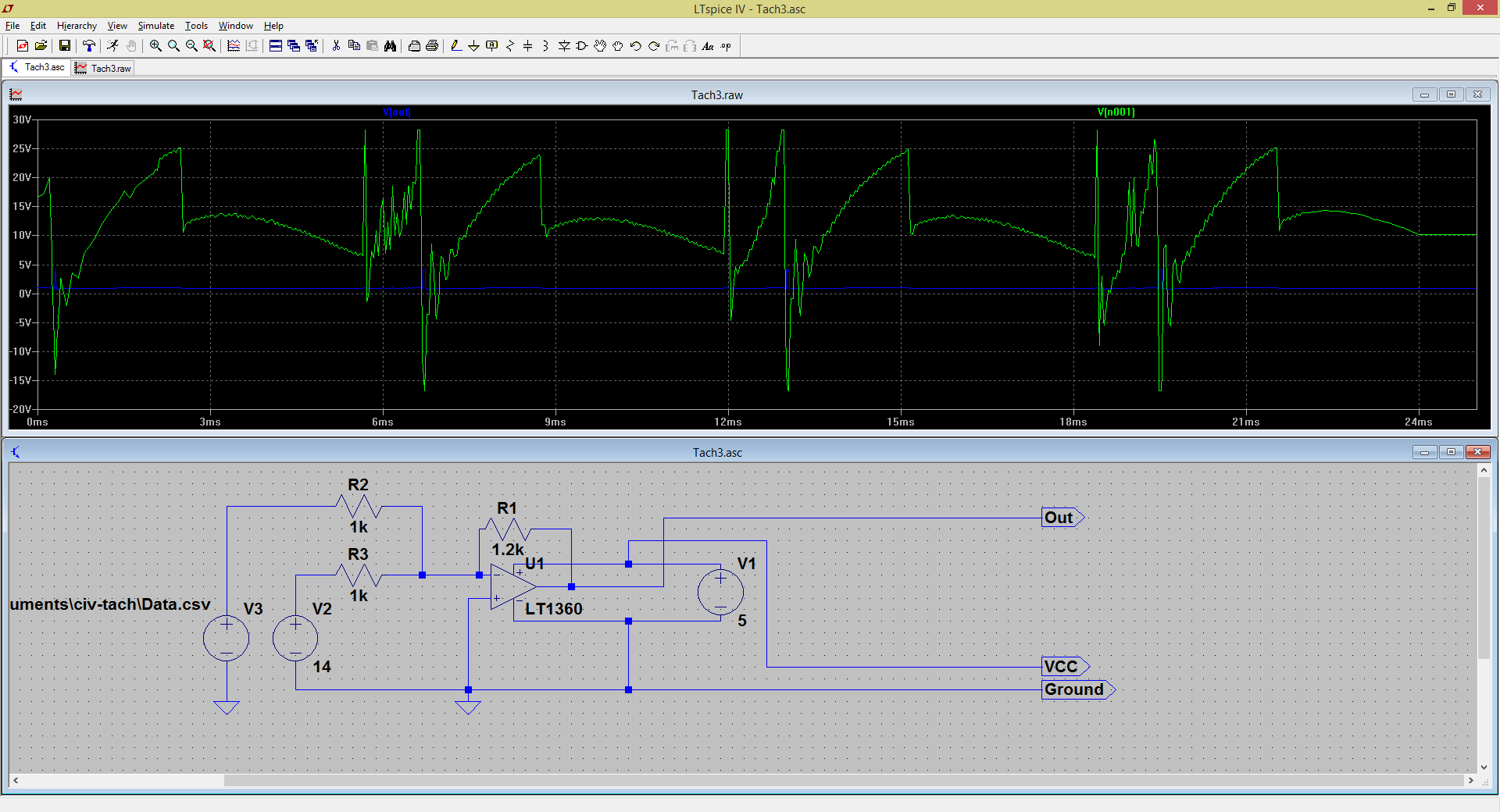
Task: Select the Ground symbol tool
Action: [x=473, y=46]
